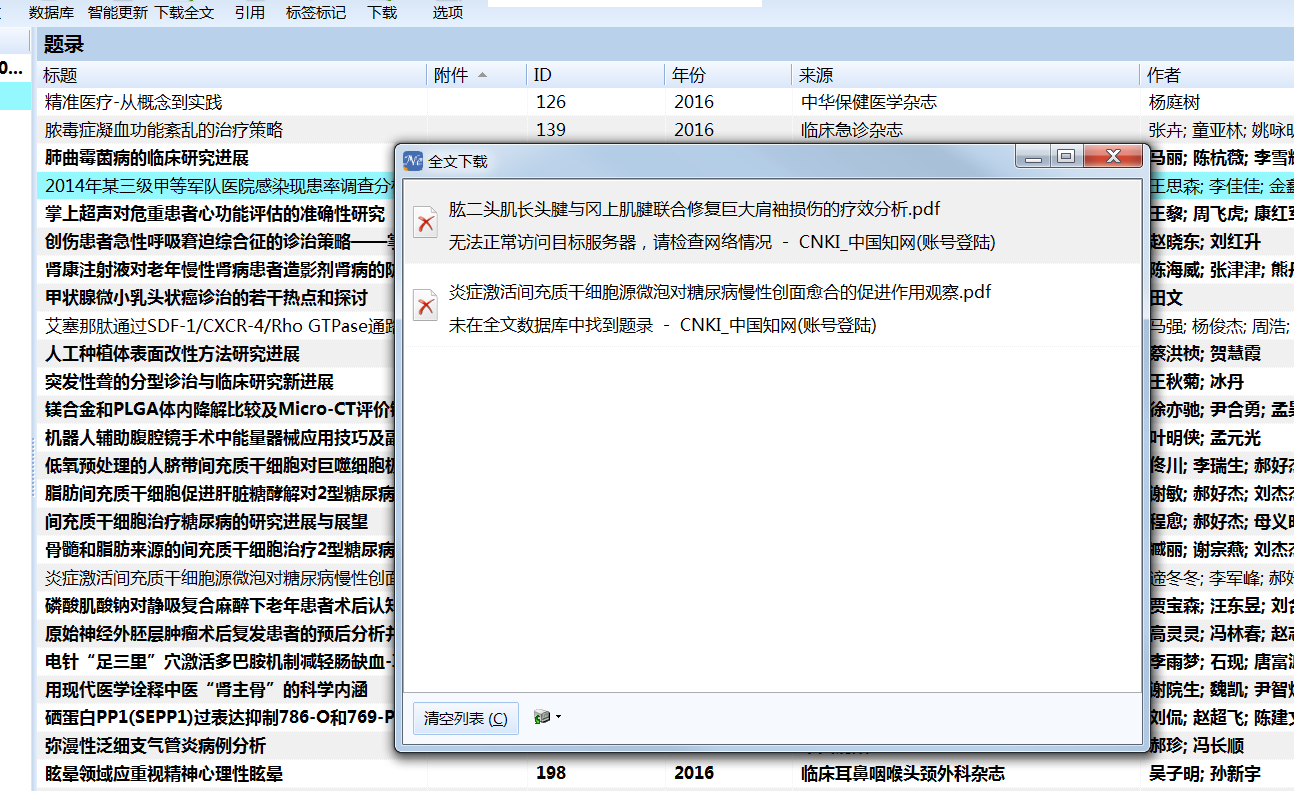Open the 下载 menu

point(382,12)
